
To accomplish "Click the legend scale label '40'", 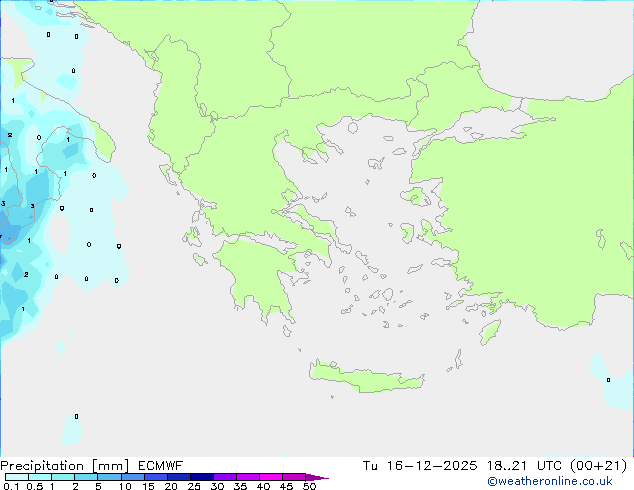I will 263,486.
